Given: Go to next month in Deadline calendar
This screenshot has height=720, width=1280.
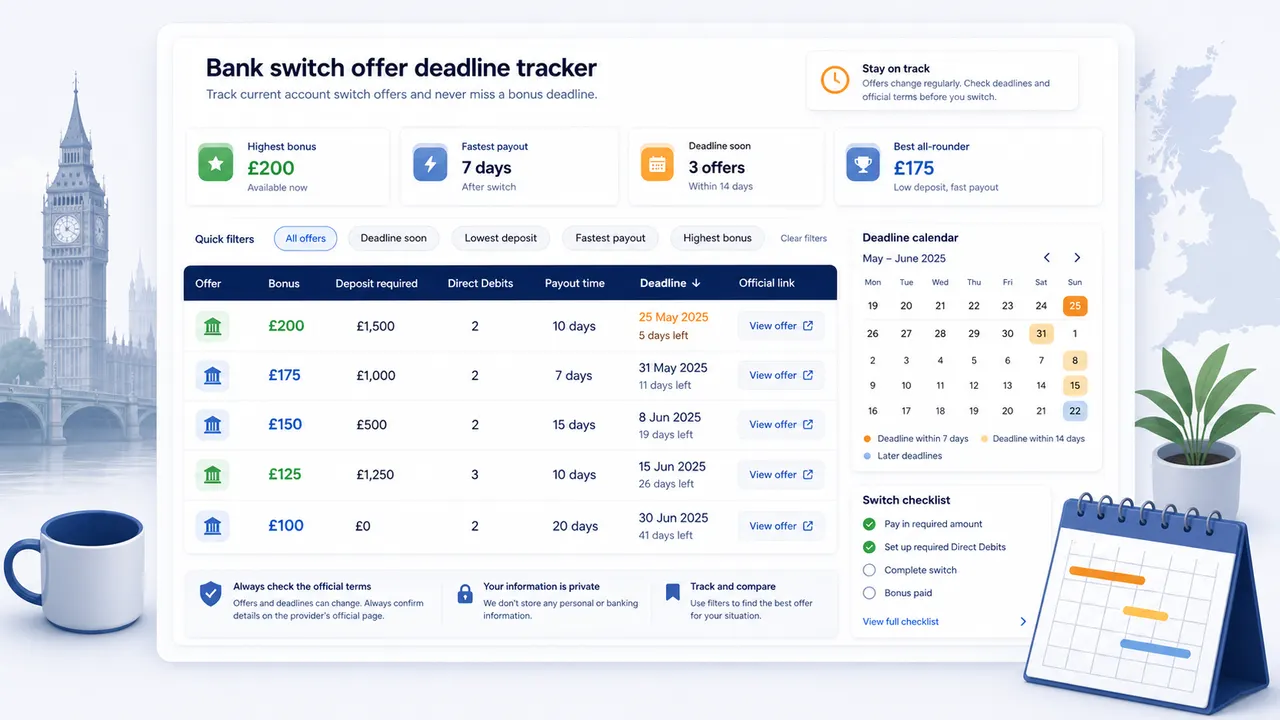Looking at the screenshot, I should (1077, 258).
